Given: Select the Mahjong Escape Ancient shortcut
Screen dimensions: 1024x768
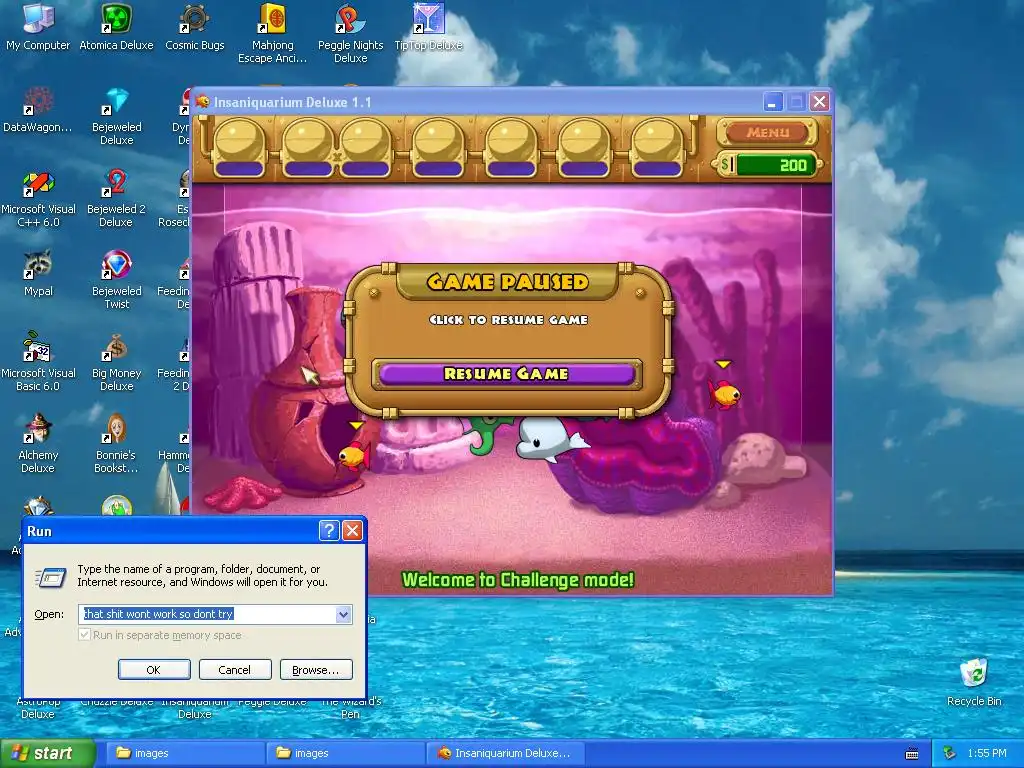Looking at the screenshot, I should point(272,34).
